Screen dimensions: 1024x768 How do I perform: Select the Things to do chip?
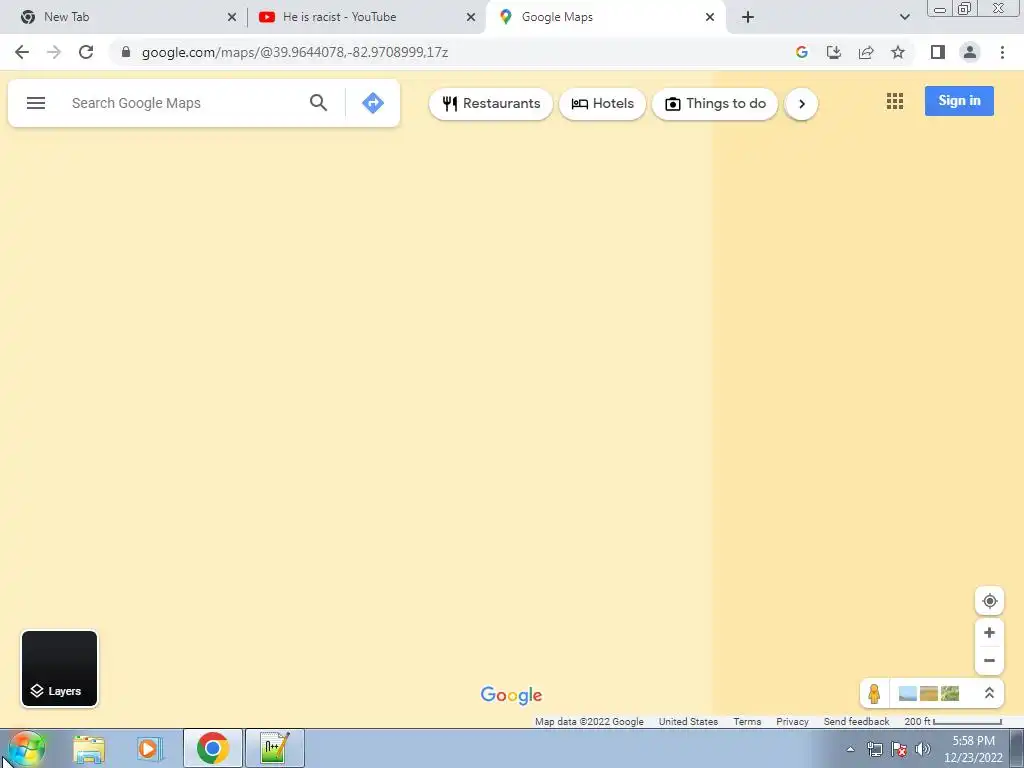coord(714,104)
